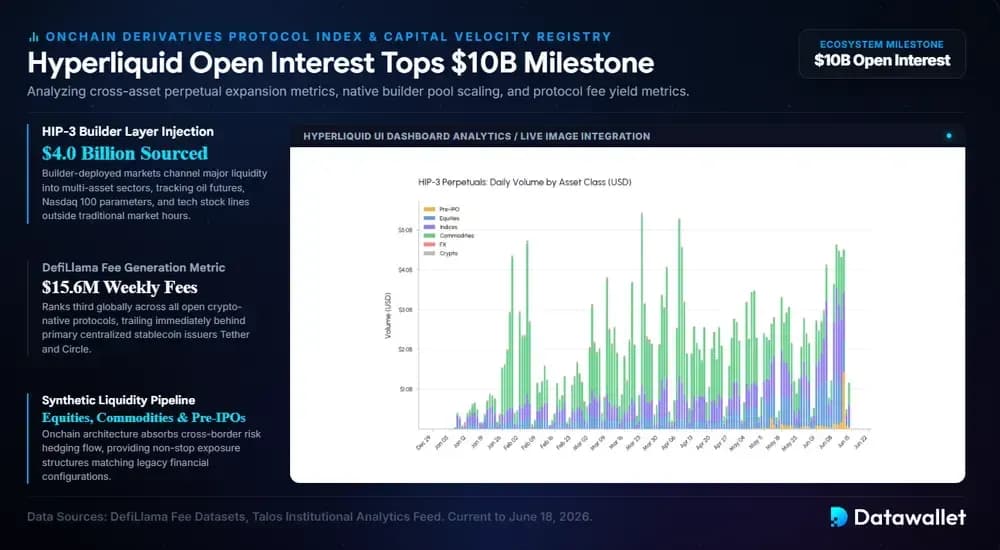Viewport: 1000px width, 550px height.
Task: Select the Equities blue legend swatch
Action: pos(429,218)
